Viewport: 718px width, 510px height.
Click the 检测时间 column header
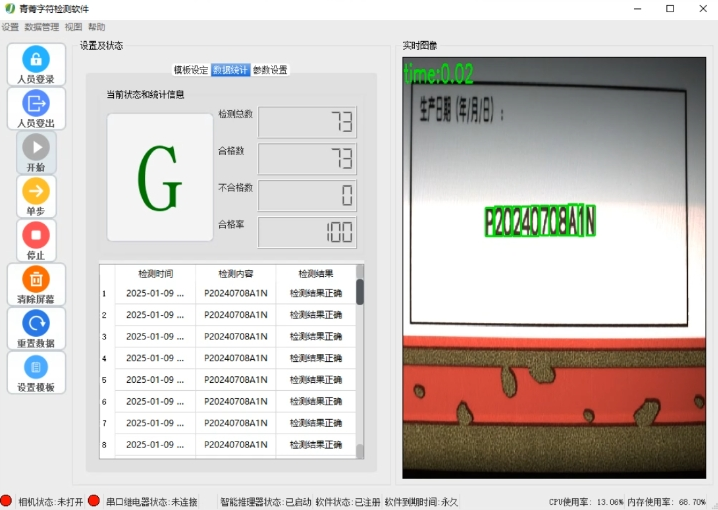155,273
